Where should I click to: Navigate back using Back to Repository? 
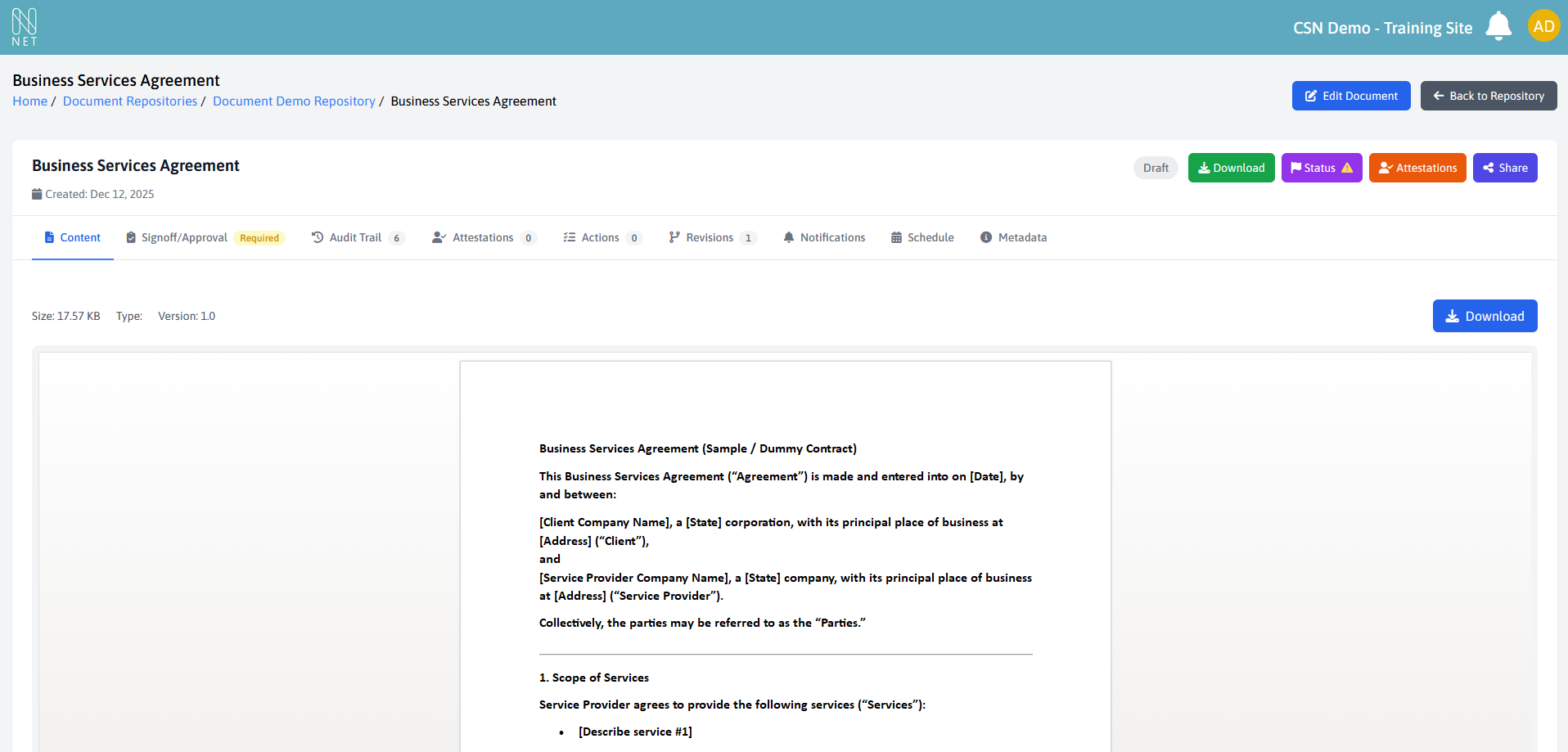pyautogui.click(x=1489, y=96)
